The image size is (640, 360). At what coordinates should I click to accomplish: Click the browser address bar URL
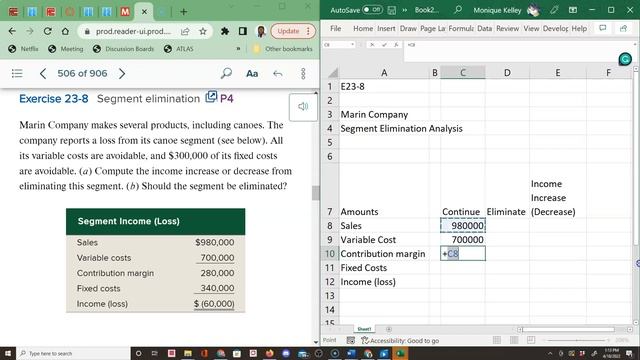point(133,31)
